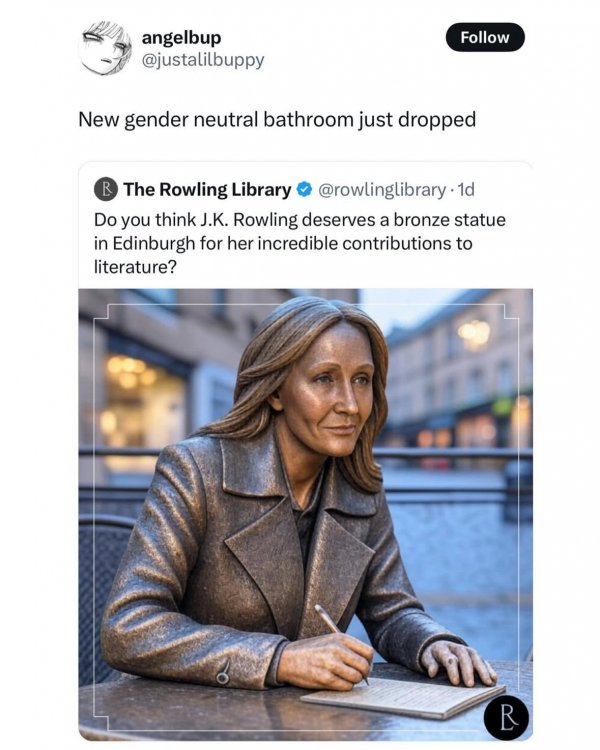
Task: Click the 1d timestamp on quoted post
Action: point(466,190)
